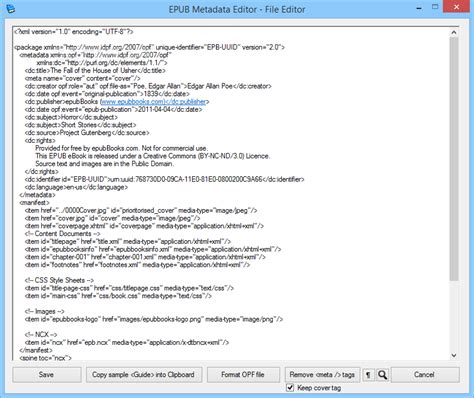Click the dc:identifier EPB-UUID line

[164, 179]
